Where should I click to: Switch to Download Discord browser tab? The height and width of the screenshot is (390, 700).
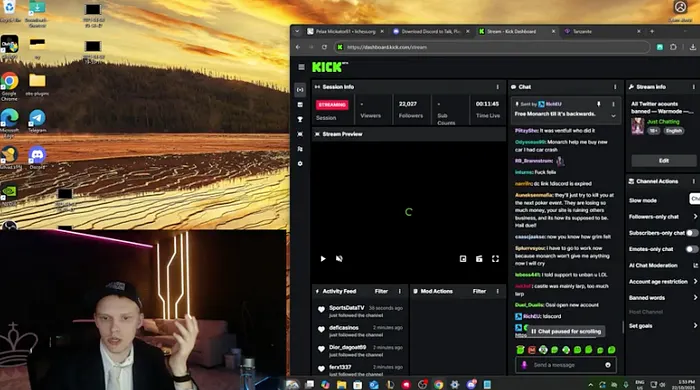(x=431, y=32)
